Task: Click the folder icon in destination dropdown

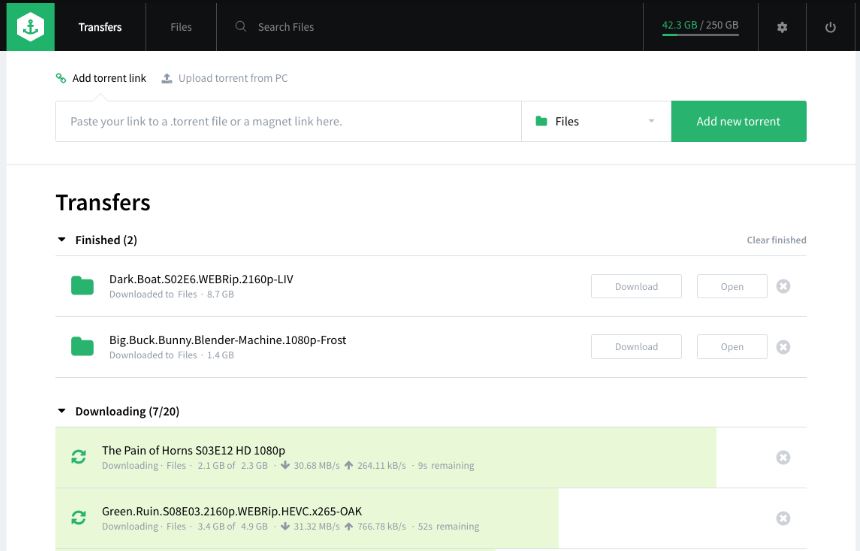Action: pyautogui.click(x=541, y=121)
